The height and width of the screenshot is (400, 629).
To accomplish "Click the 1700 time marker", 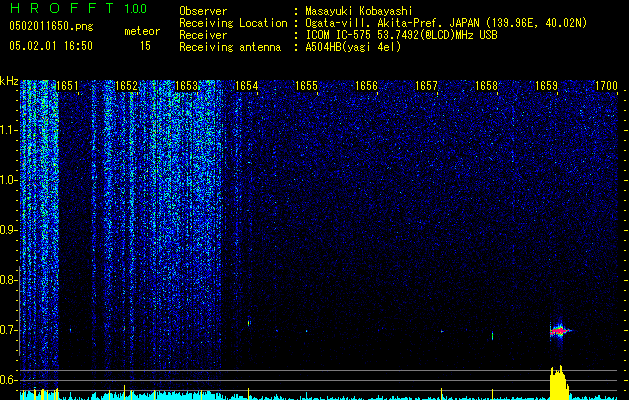I will point(606,86).
